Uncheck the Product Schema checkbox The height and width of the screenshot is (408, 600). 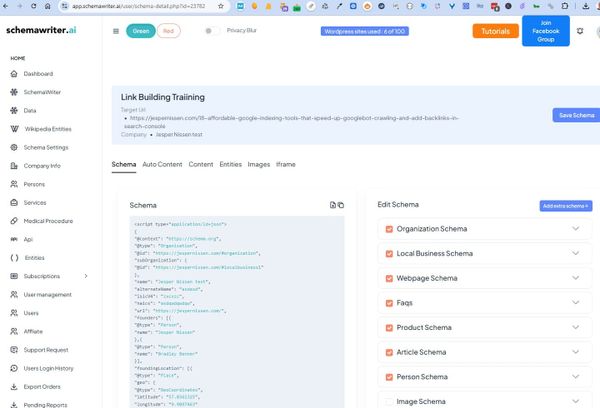coord(389,328)
